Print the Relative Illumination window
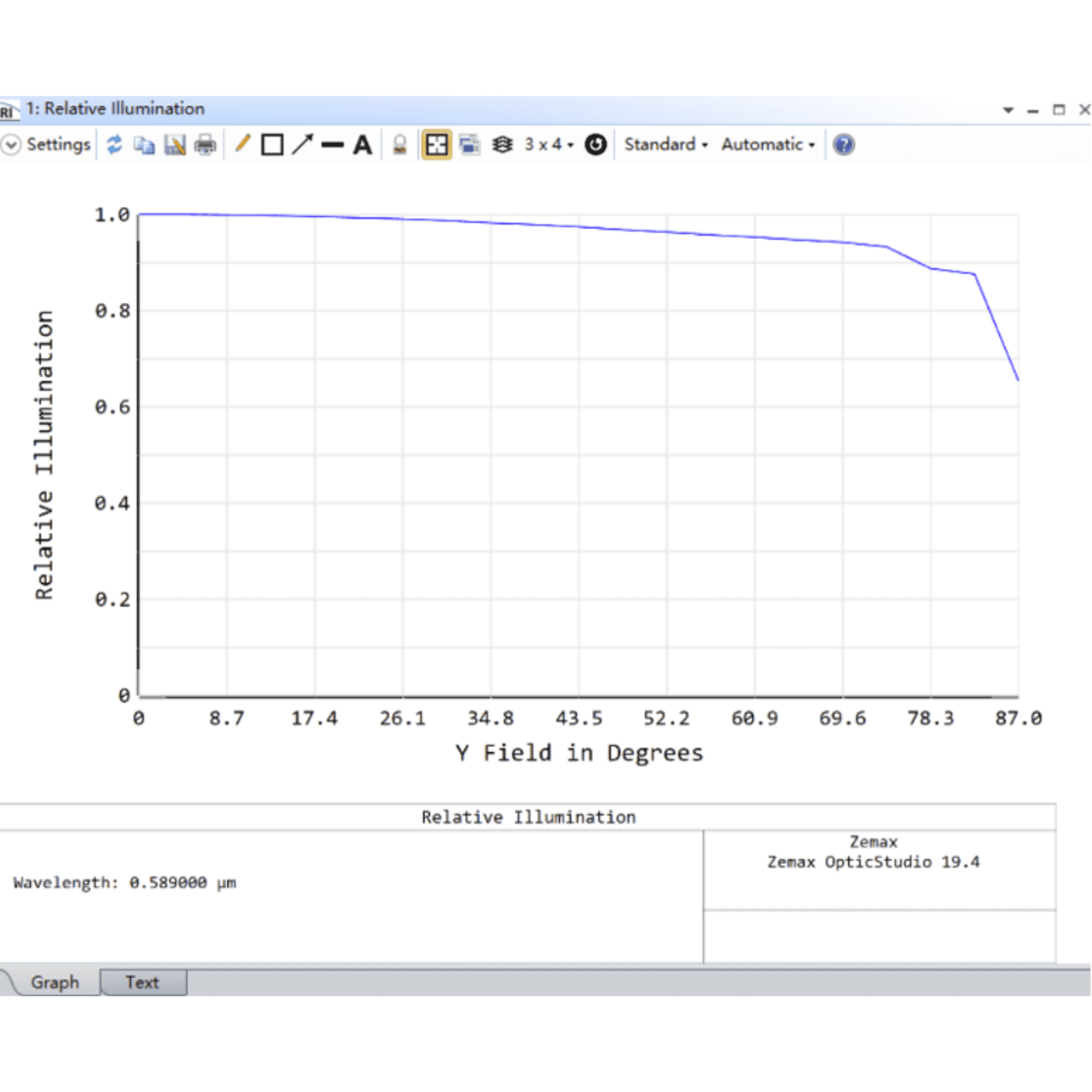 [x=205, y=145]
